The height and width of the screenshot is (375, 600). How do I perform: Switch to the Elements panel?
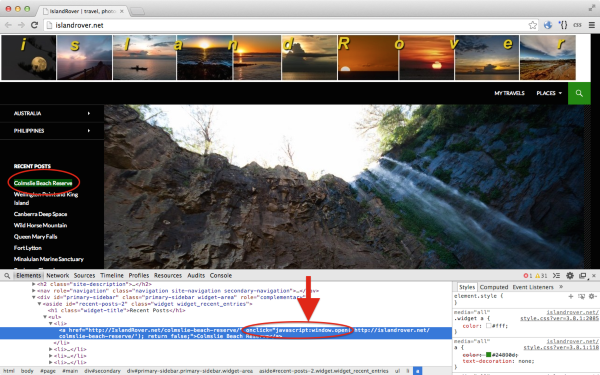click(28, 276)
